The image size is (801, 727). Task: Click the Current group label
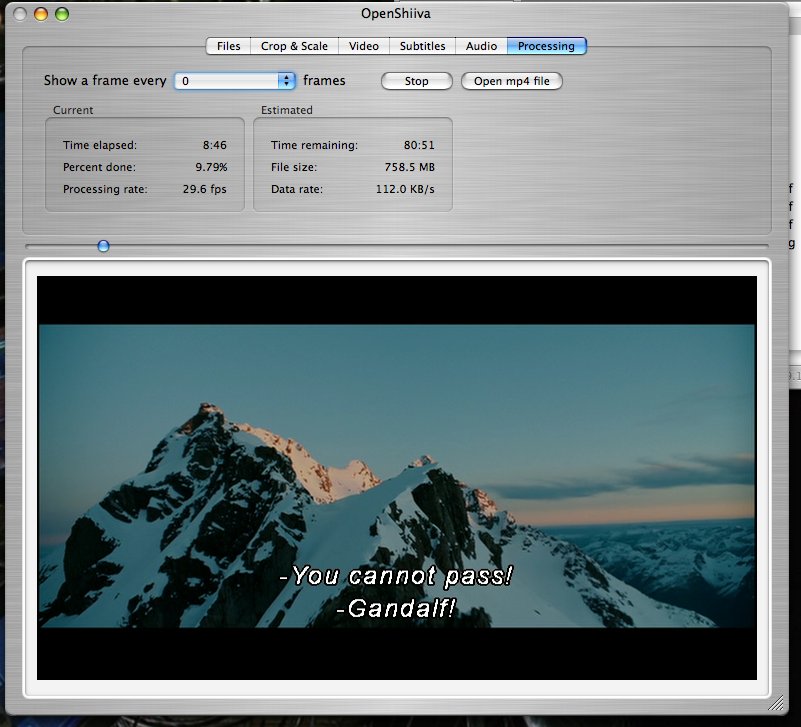(73, 110)
